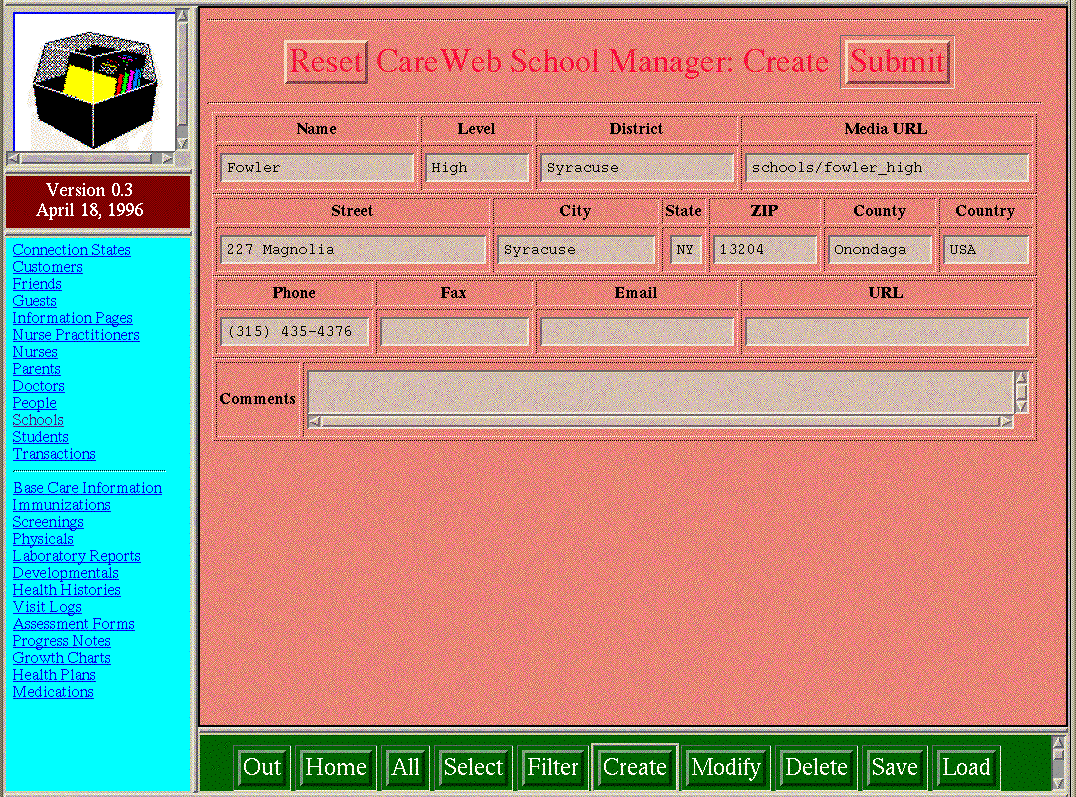1076x797 pixels.
Task: Click the ZIP field 13204
Action: (764, 250)
